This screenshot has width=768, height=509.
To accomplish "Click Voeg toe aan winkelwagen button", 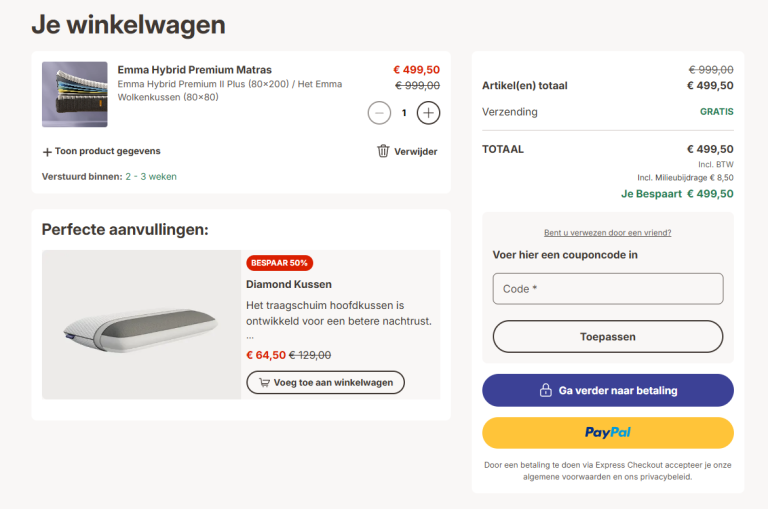I will pos(326,382).
